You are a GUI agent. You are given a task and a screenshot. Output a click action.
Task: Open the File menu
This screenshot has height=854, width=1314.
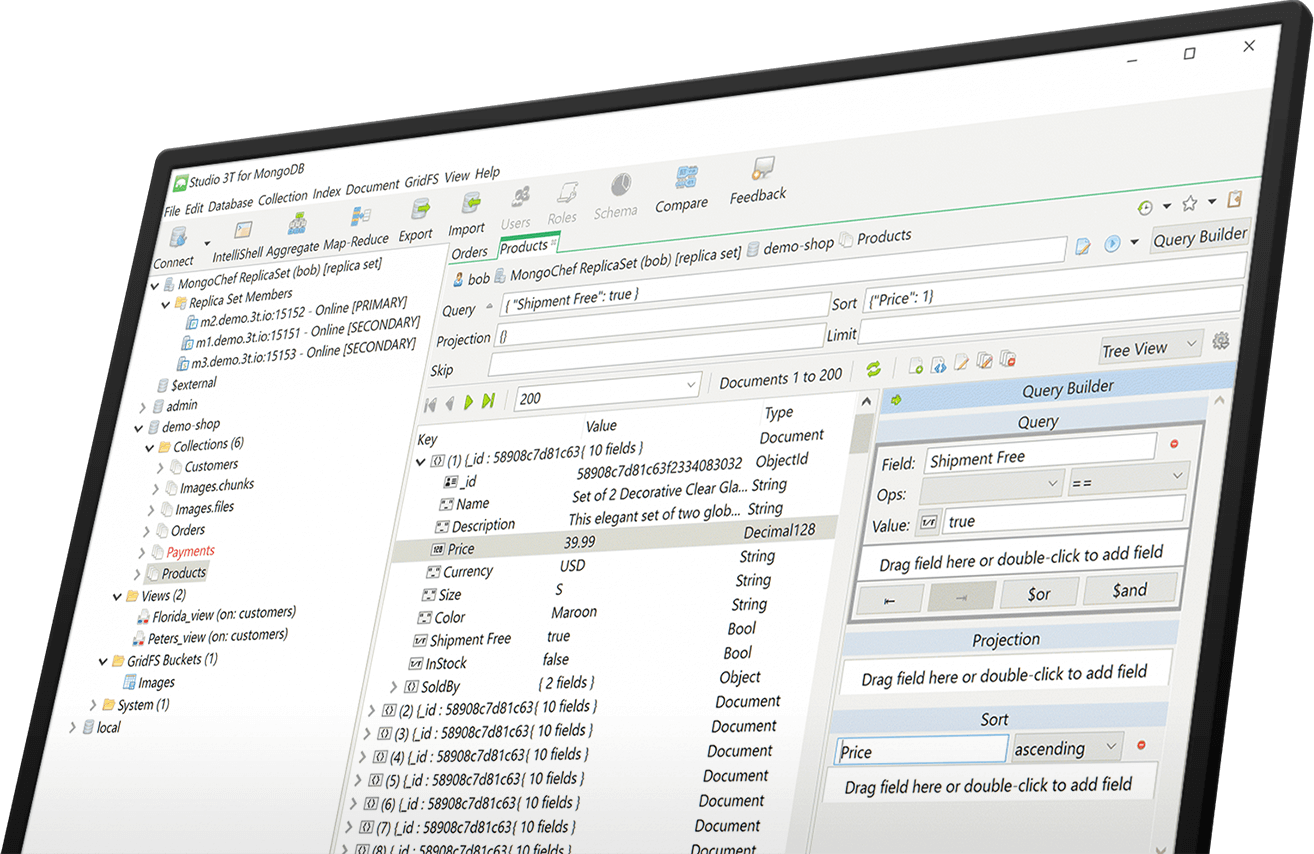(172, 211)
